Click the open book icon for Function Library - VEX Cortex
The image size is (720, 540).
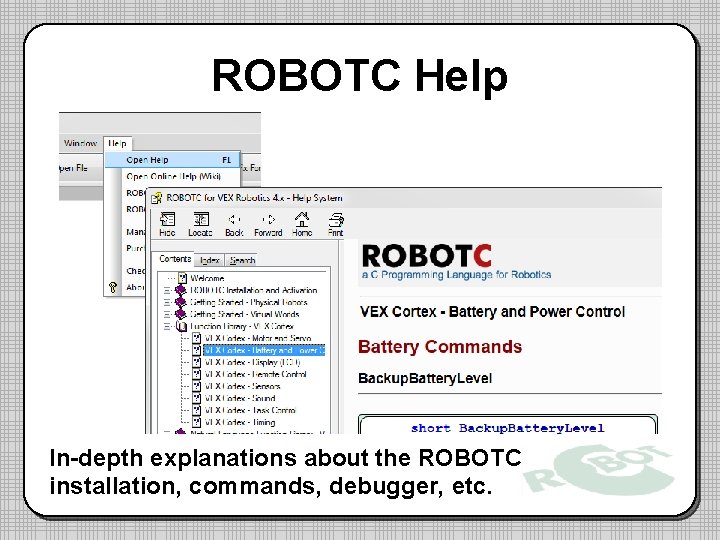click(x=181, y=326)
